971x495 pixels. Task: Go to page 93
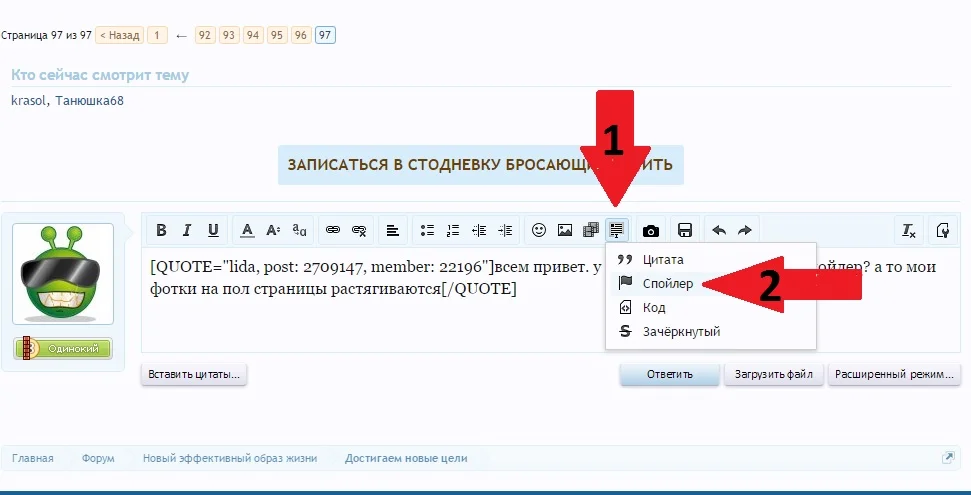229,35
